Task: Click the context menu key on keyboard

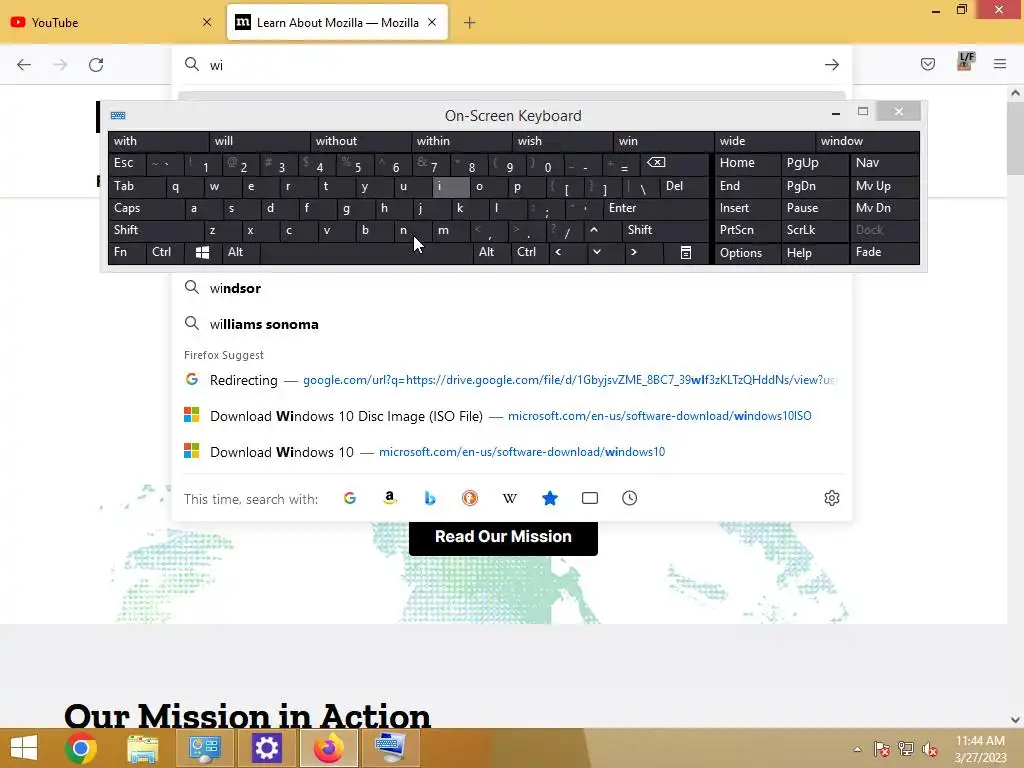Action: point(686,253)
